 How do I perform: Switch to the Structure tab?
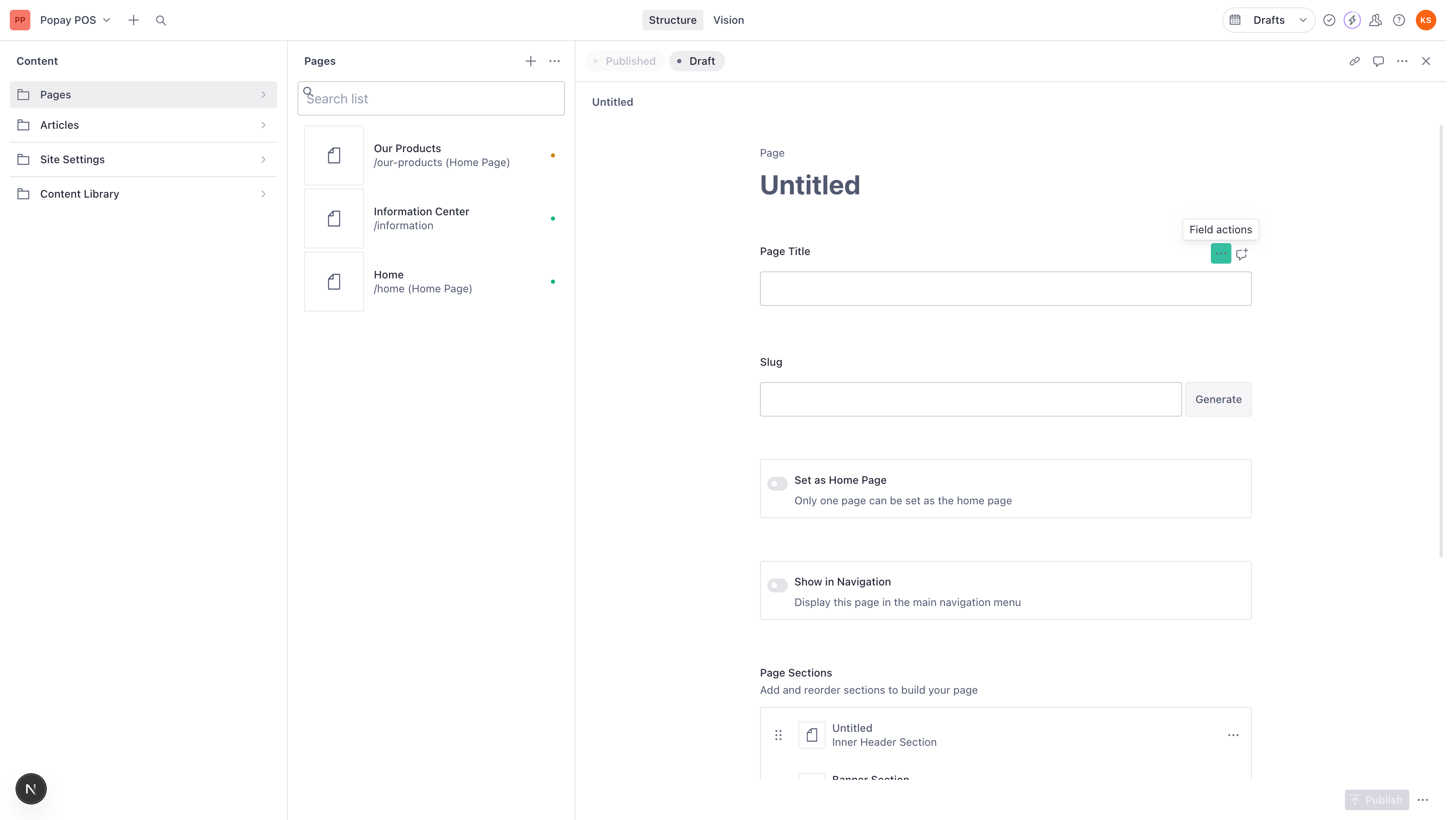tap(673, 20)
